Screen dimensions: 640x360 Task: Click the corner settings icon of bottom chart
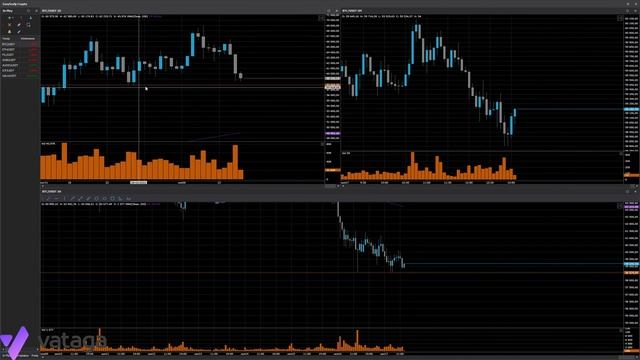[620, 205]
